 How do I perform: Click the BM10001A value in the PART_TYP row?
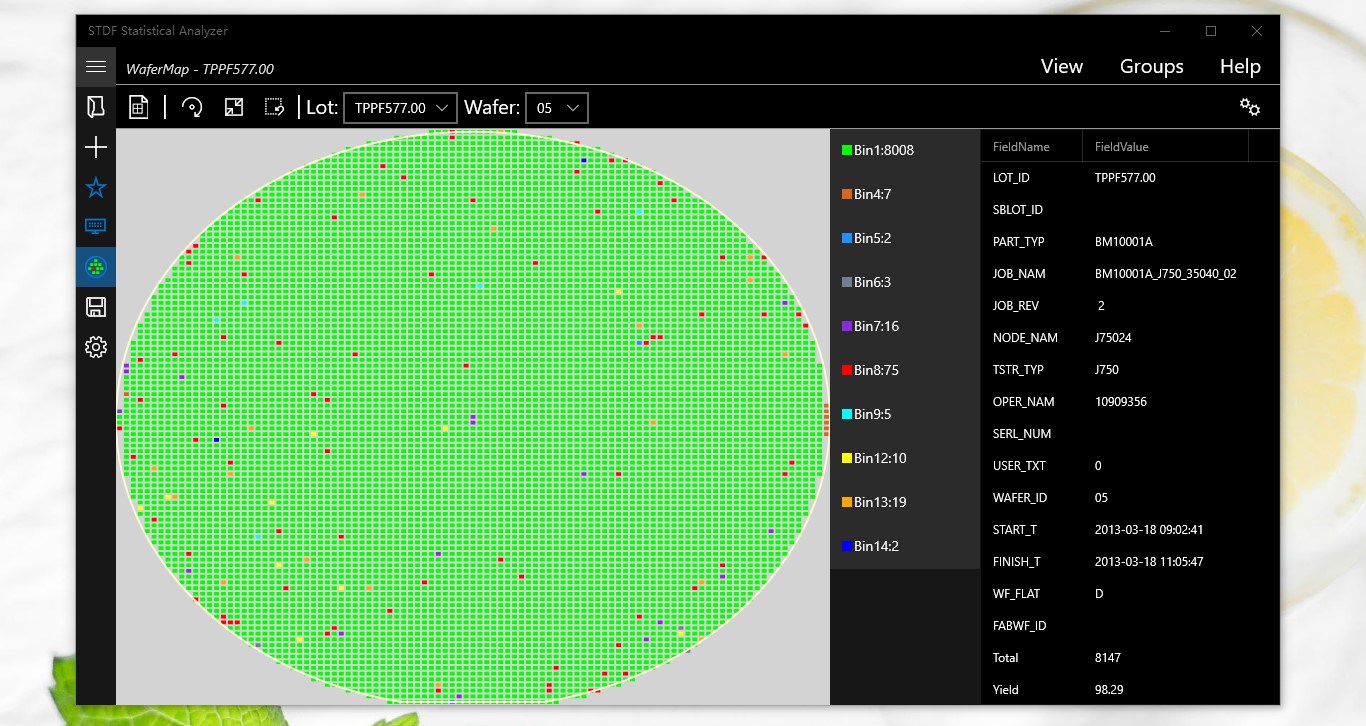pyautogui.click(x=1124, y=242)
